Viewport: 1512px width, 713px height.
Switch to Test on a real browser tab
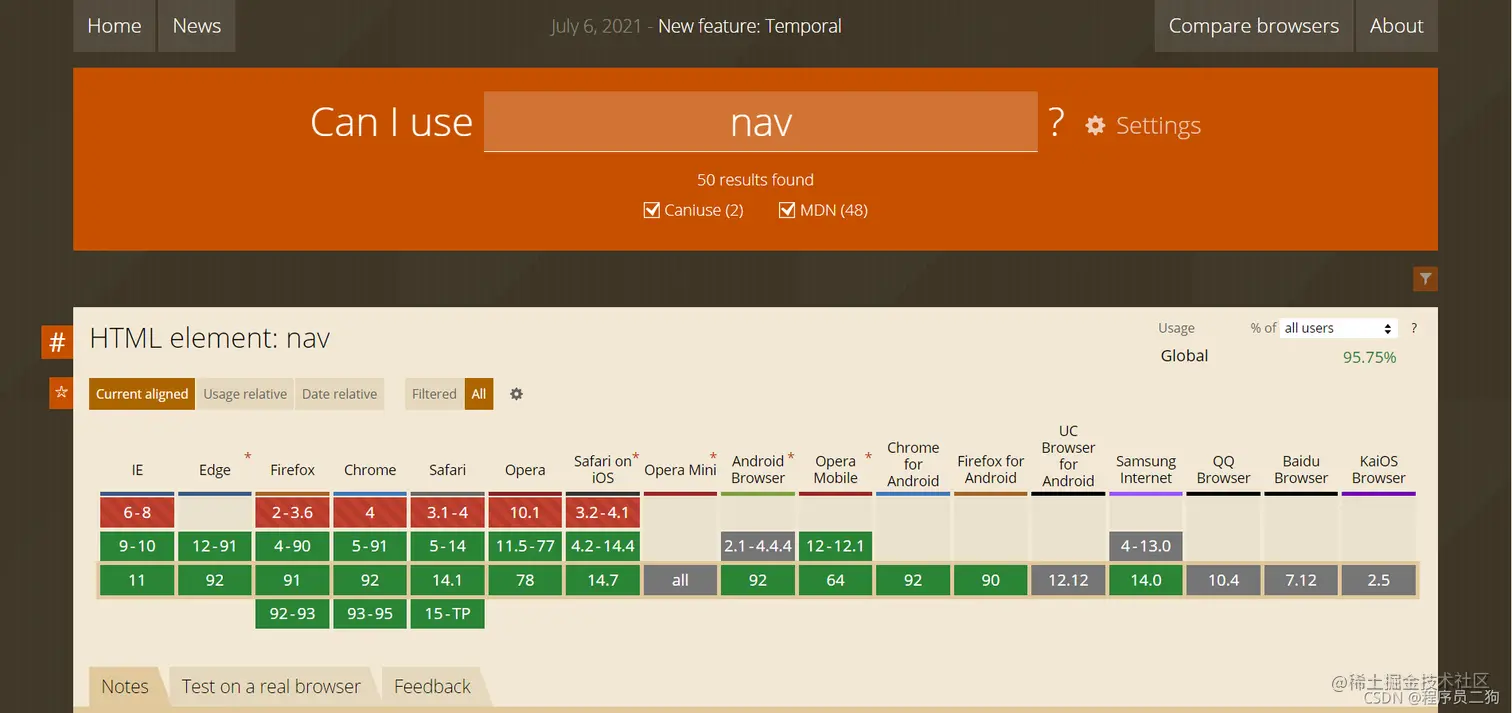(x=271, y=687)
